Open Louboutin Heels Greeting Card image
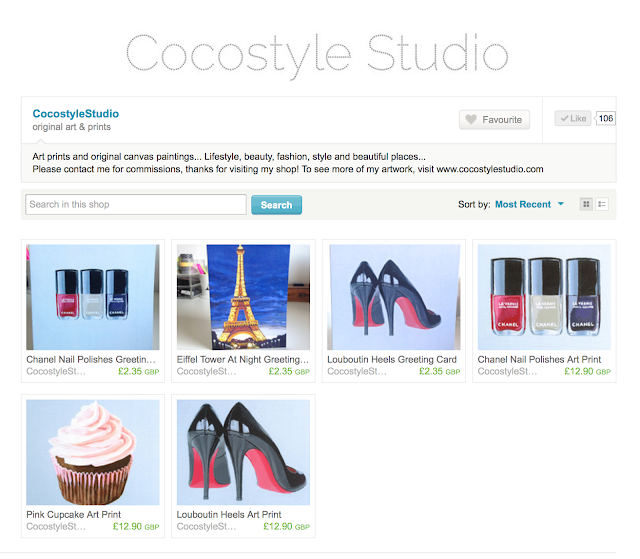 tap(393, 297)
